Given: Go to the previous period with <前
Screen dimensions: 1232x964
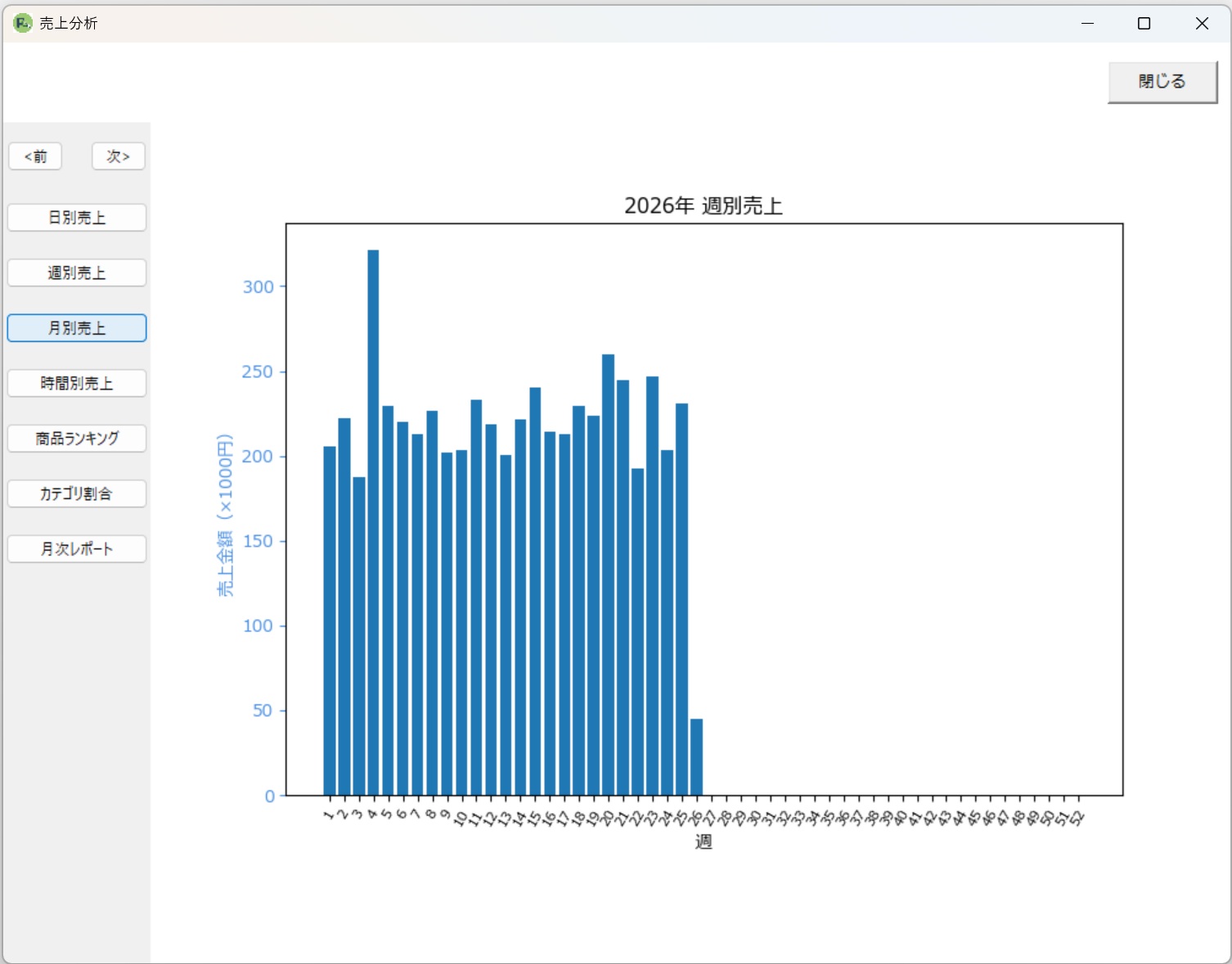Looking at the screenshot, I should coord(35,156).
